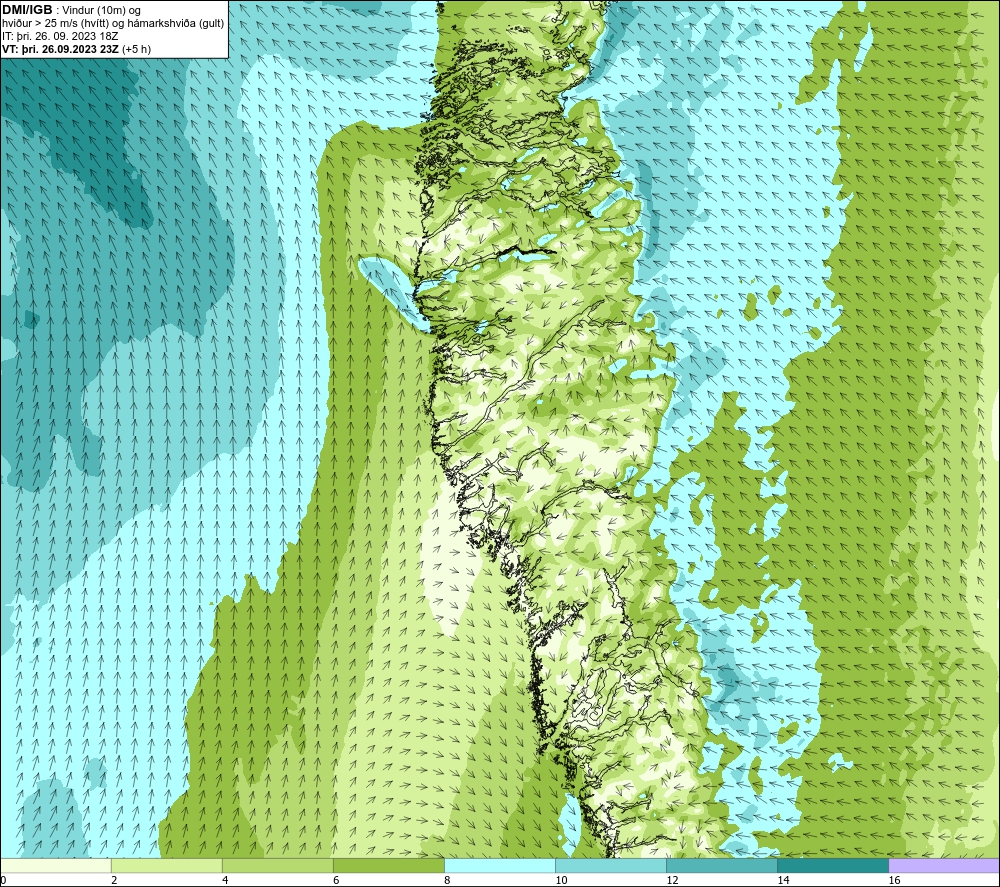This screenshot has height=887, width=1000.
Task: Click the legend label '12'
Action: [672, 881]
